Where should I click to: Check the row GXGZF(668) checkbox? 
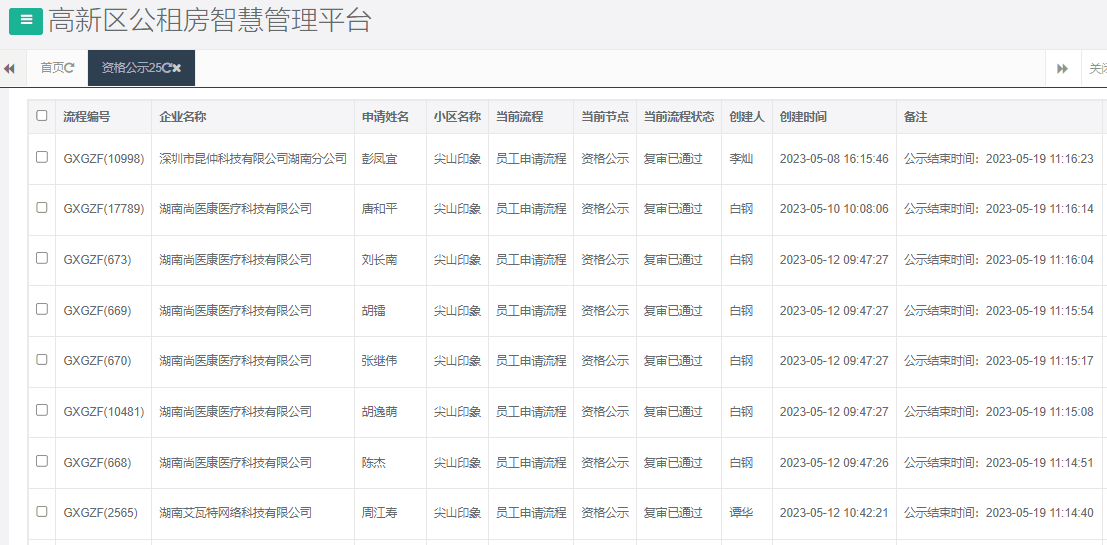coord(42,461)
